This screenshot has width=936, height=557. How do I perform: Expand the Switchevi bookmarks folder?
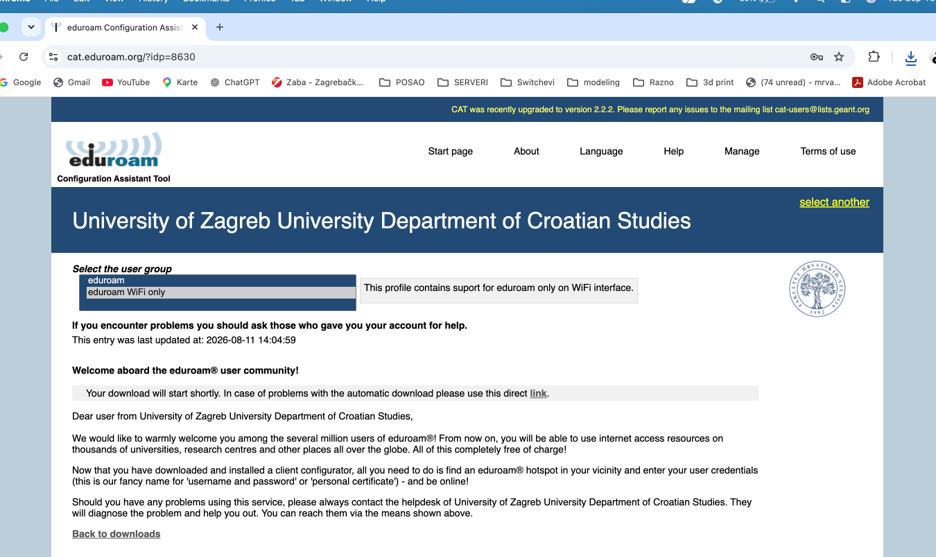pyautogui.click(x=528, y=82)
